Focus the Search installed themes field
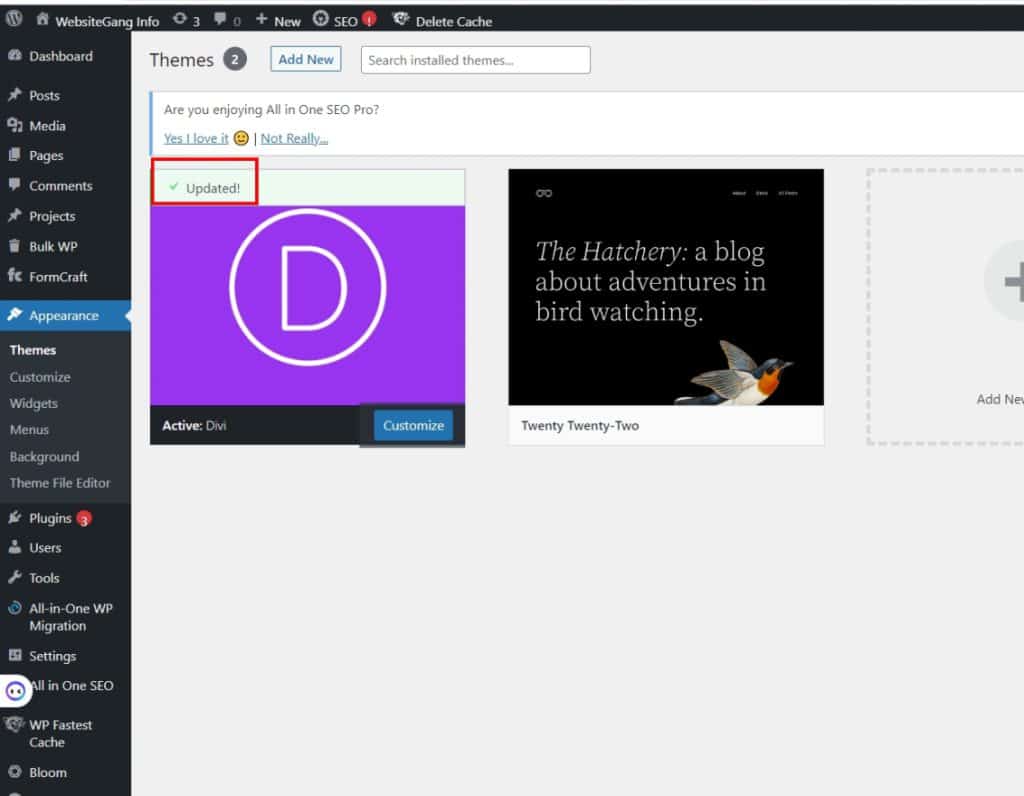The image size is (1024, 796). pos(475,60)
